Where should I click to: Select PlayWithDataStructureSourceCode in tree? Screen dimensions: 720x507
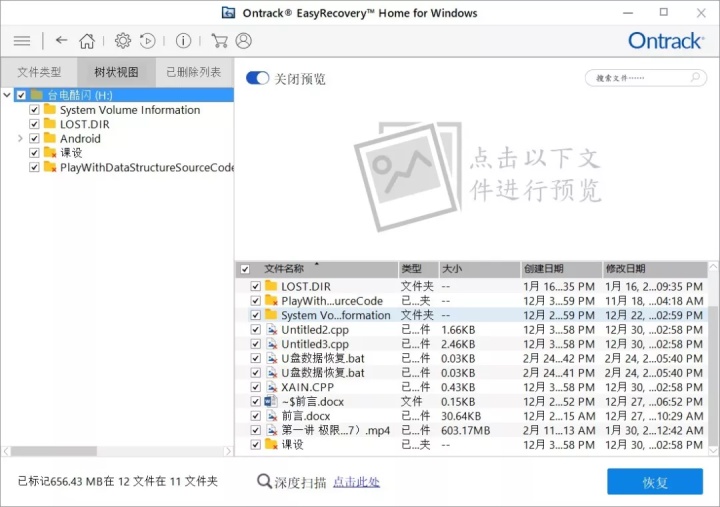(x=147, y=167)
